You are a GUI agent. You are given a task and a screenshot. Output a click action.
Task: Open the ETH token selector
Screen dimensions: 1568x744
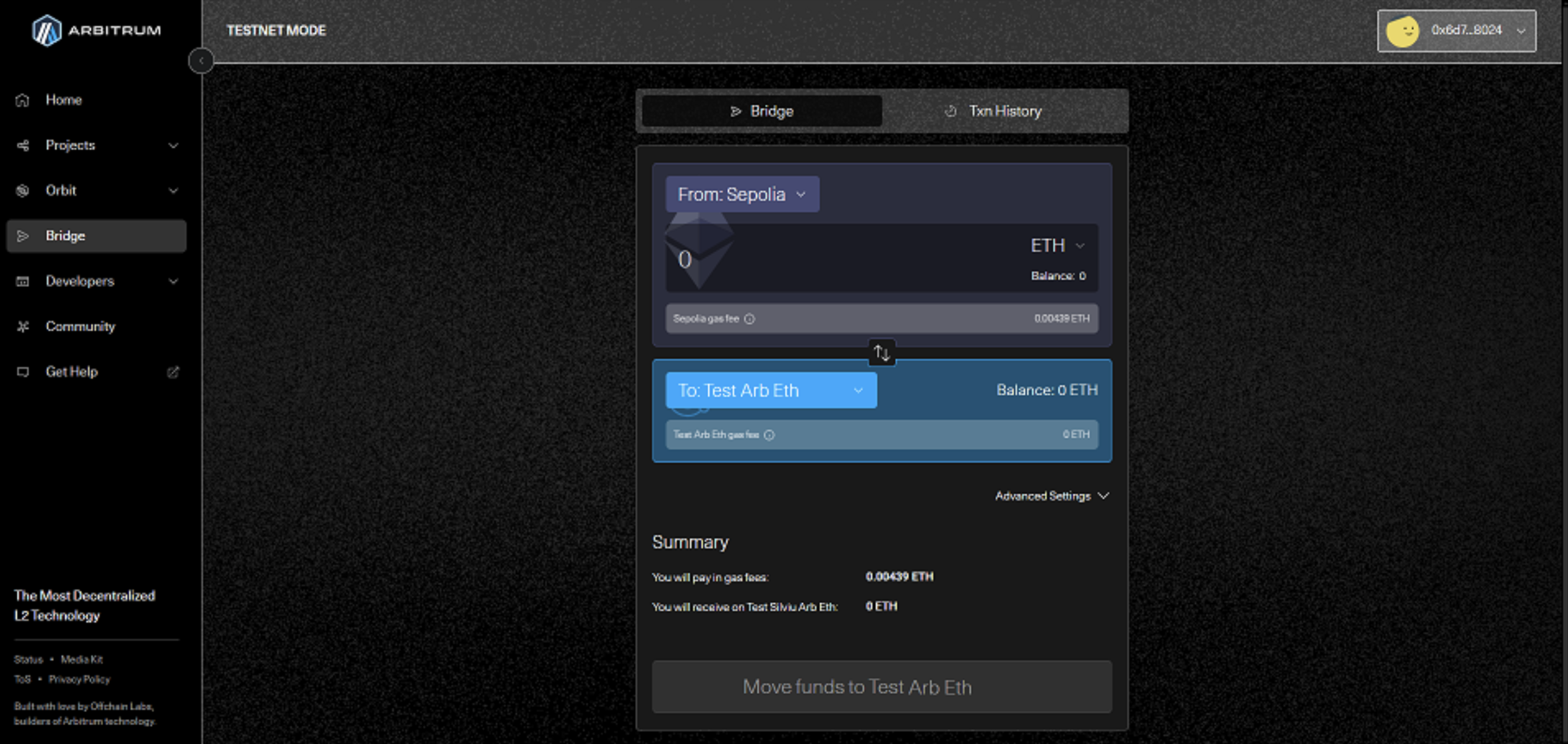tap(1057, 246)
